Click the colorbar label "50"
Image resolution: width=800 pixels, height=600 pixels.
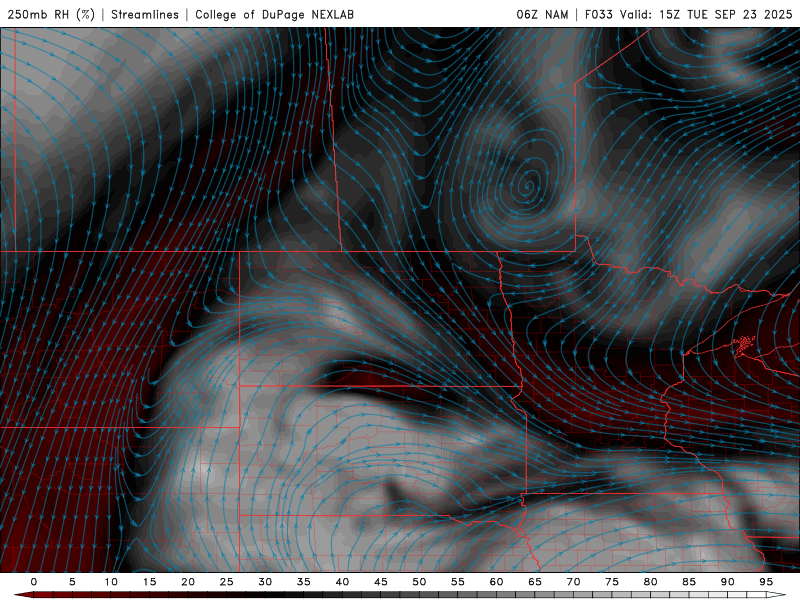point(419,582)
